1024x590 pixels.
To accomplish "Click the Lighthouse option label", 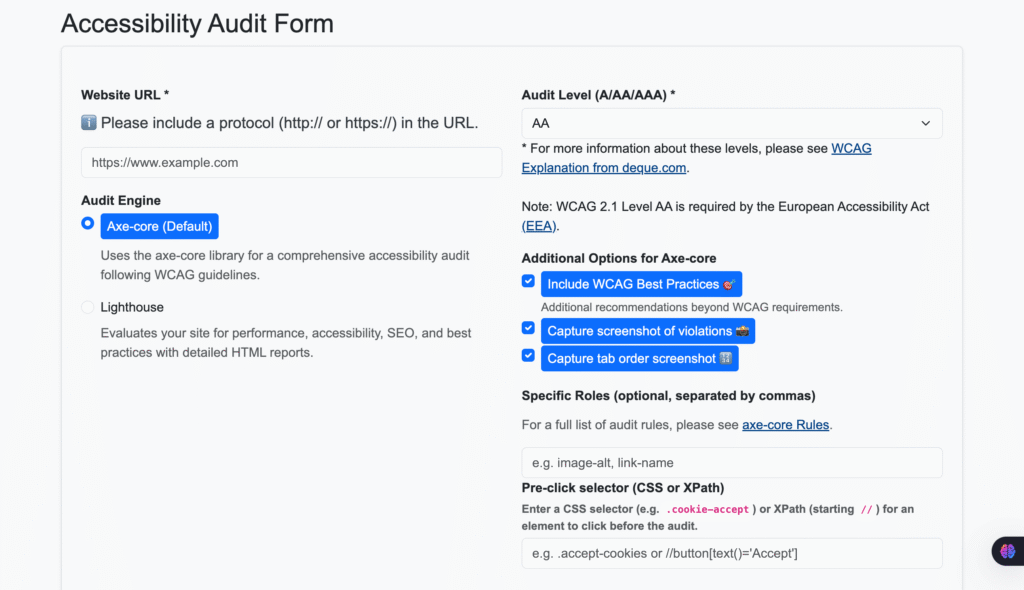I will coord(132,307).
